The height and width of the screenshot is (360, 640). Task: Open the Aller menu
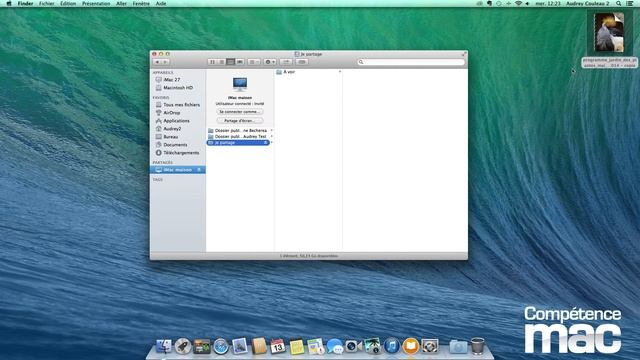coord(121,3)
